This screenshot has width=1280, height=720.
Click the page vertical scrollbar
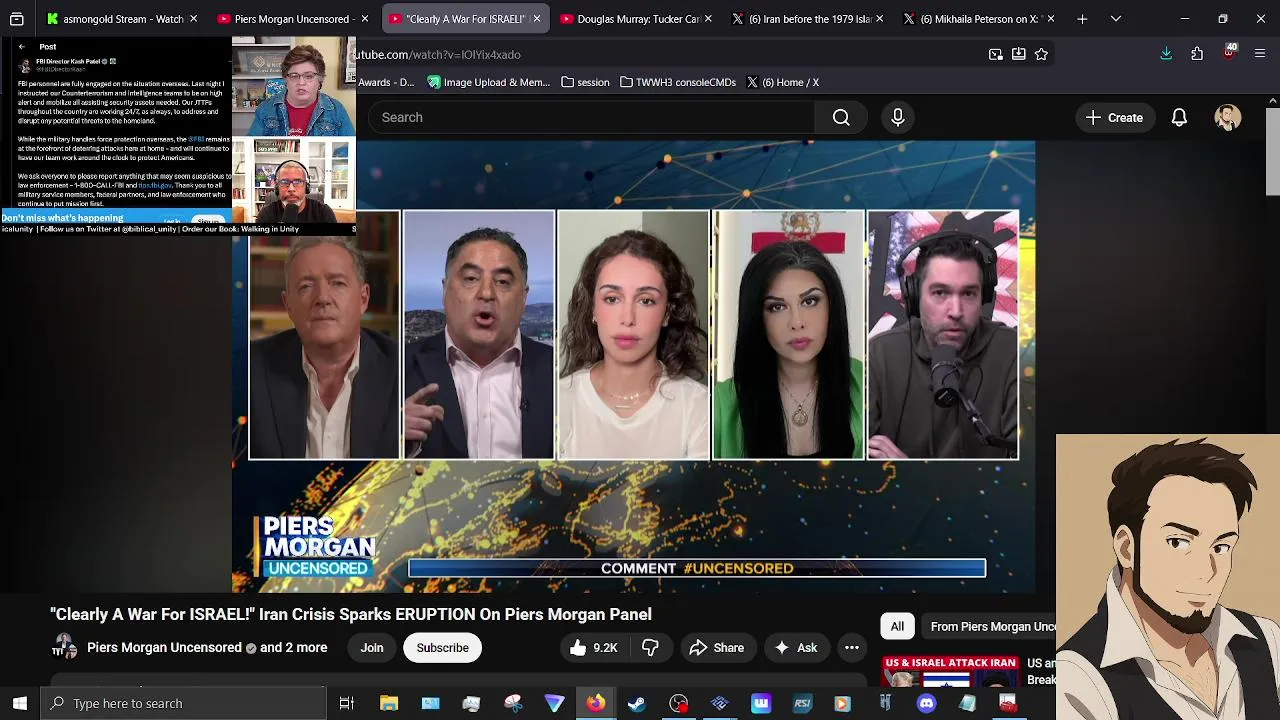(x=1272, y=150)
